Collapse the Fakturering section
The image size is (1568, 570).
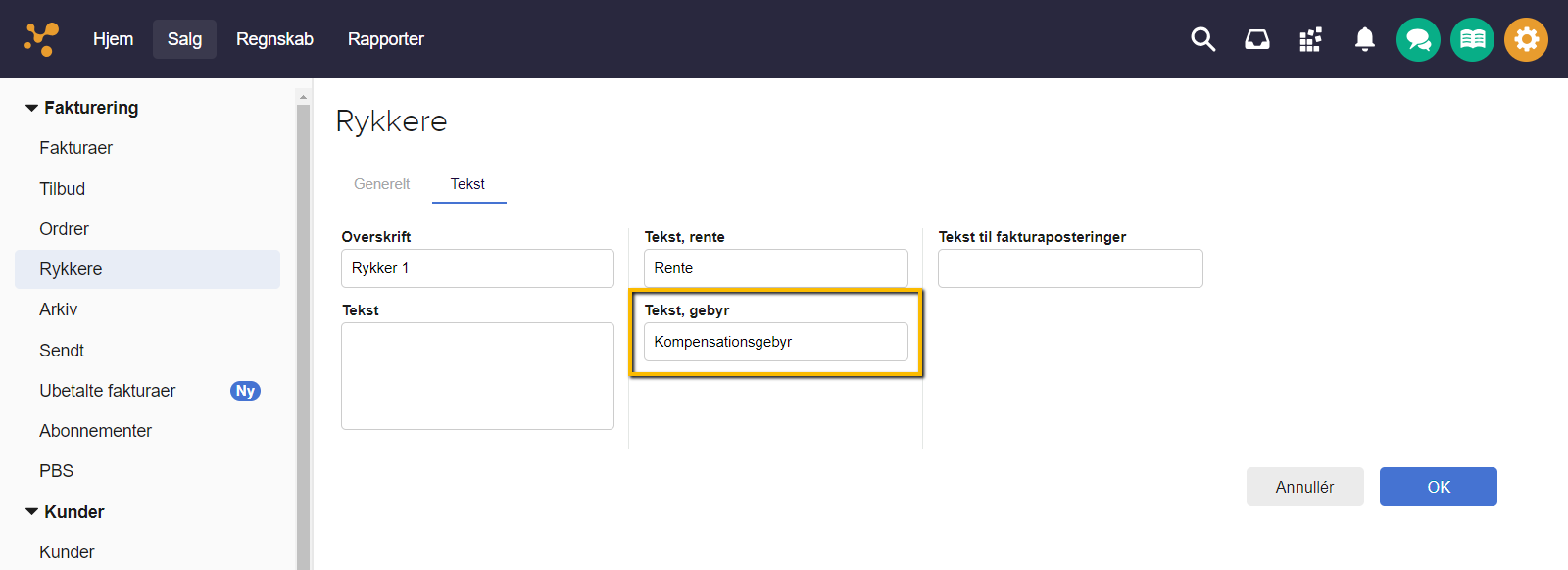(32, 108)
